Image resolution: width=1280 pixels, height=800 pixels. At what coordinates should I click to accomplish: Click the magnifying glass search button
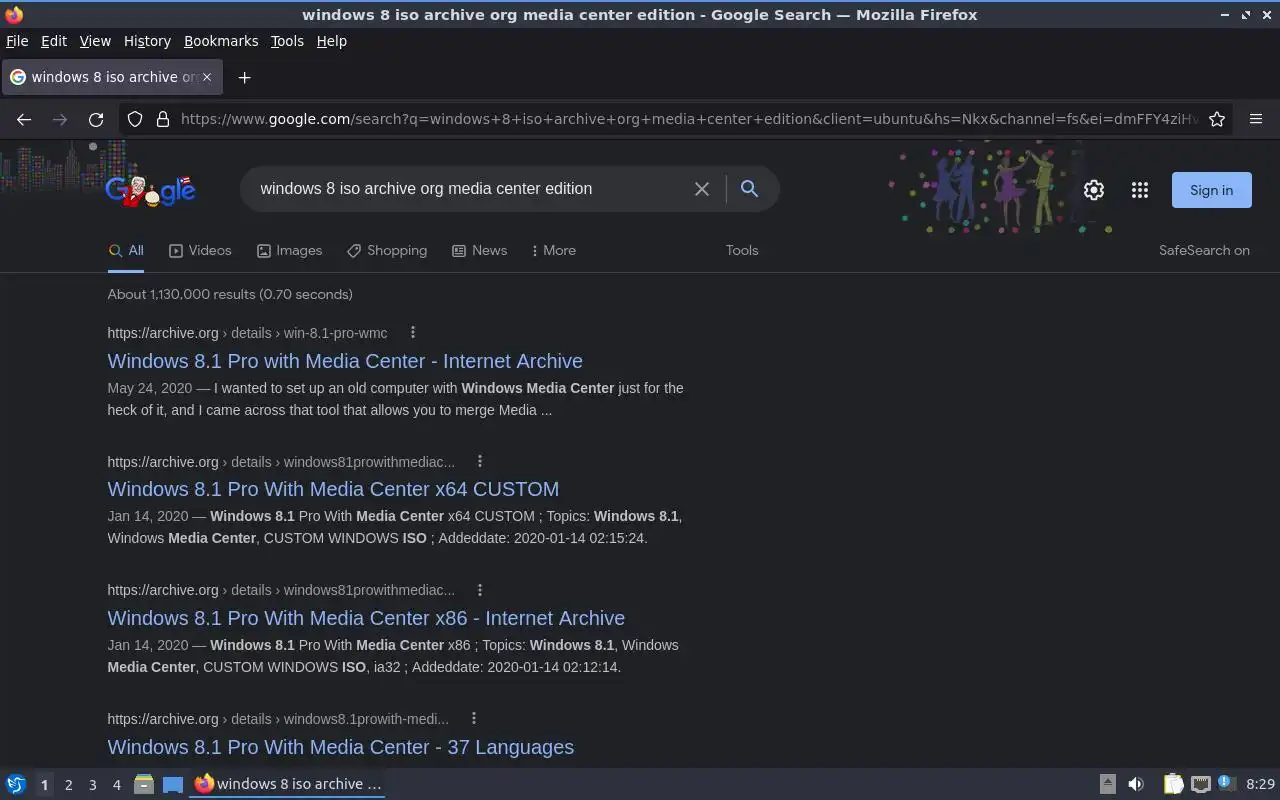(749, 188)
